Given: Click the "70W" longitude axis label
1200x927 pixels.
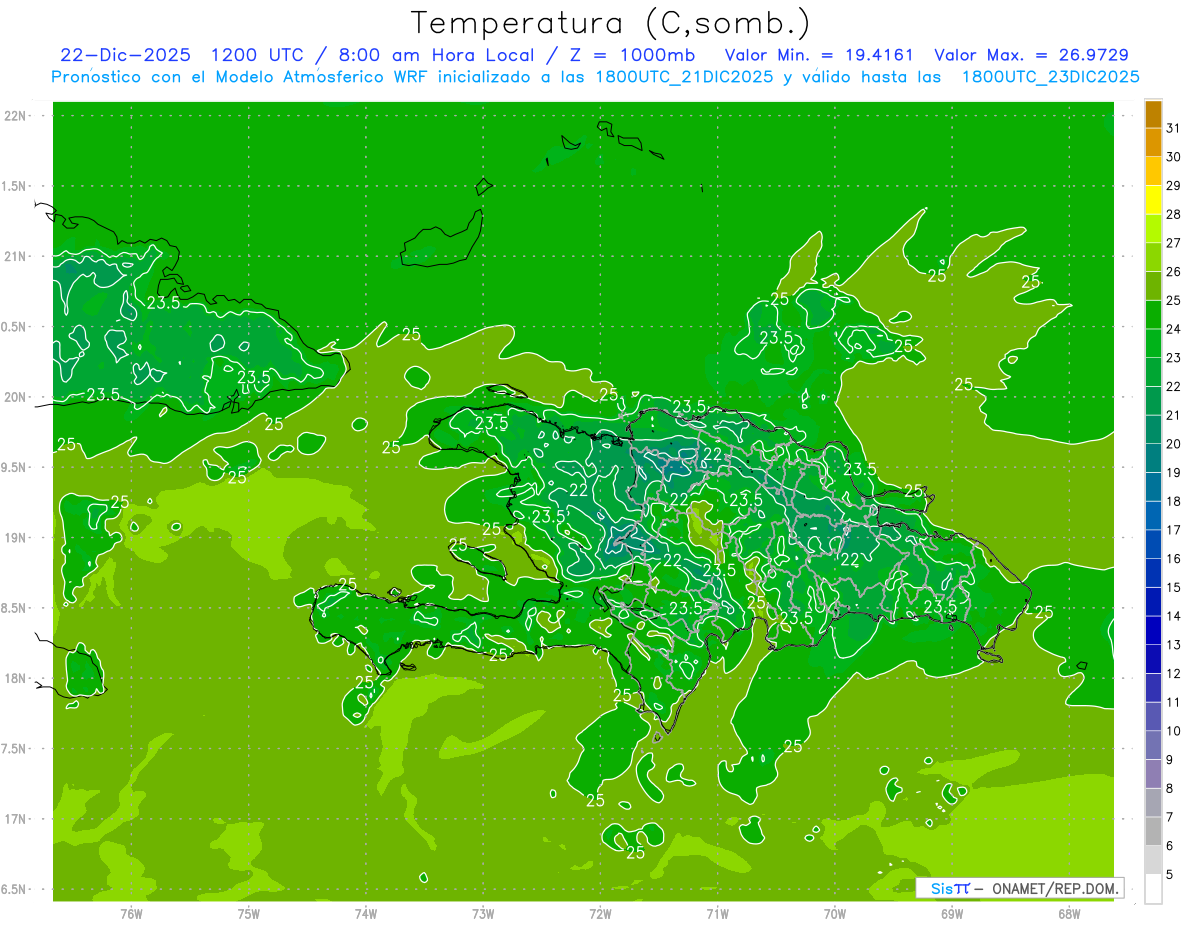Looking at the screenshot, I should coord(835,913).
